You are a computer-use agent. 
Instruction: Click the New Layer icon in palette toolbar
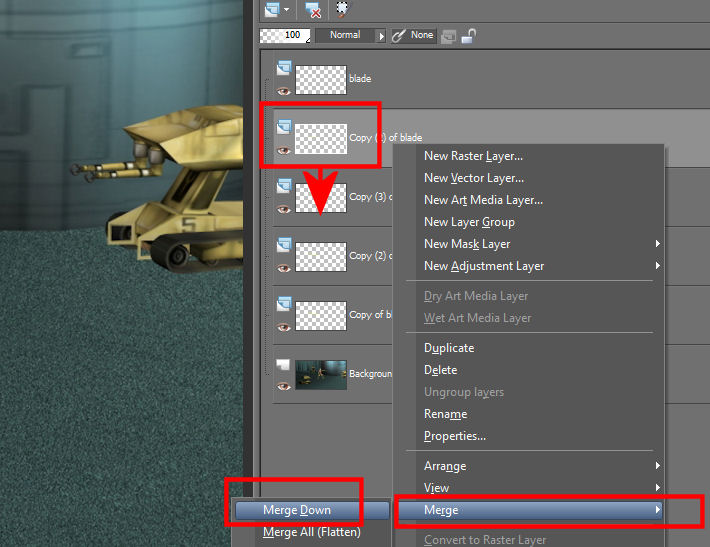tap(272, 9)
